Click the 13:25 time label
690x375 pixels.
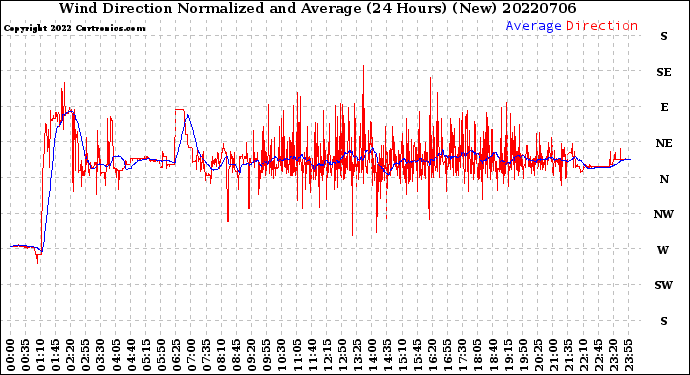[x=357, y=355]
